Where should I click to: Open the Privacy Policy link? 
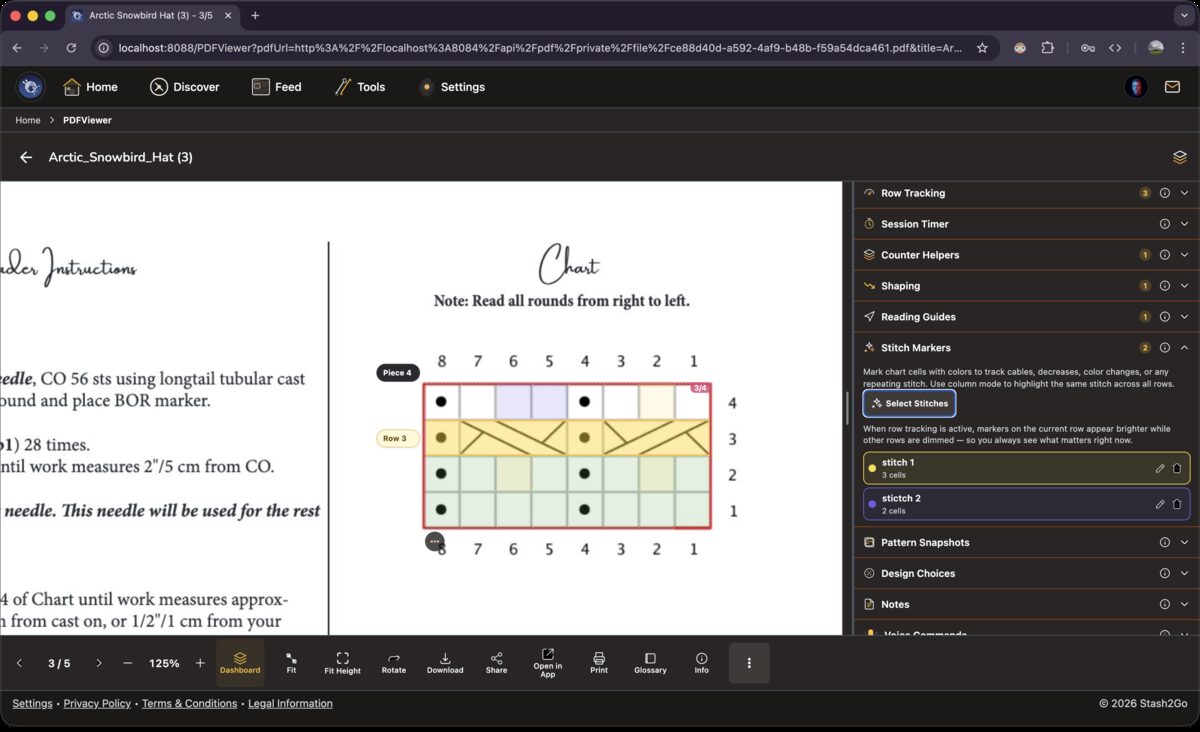(97, 703)
